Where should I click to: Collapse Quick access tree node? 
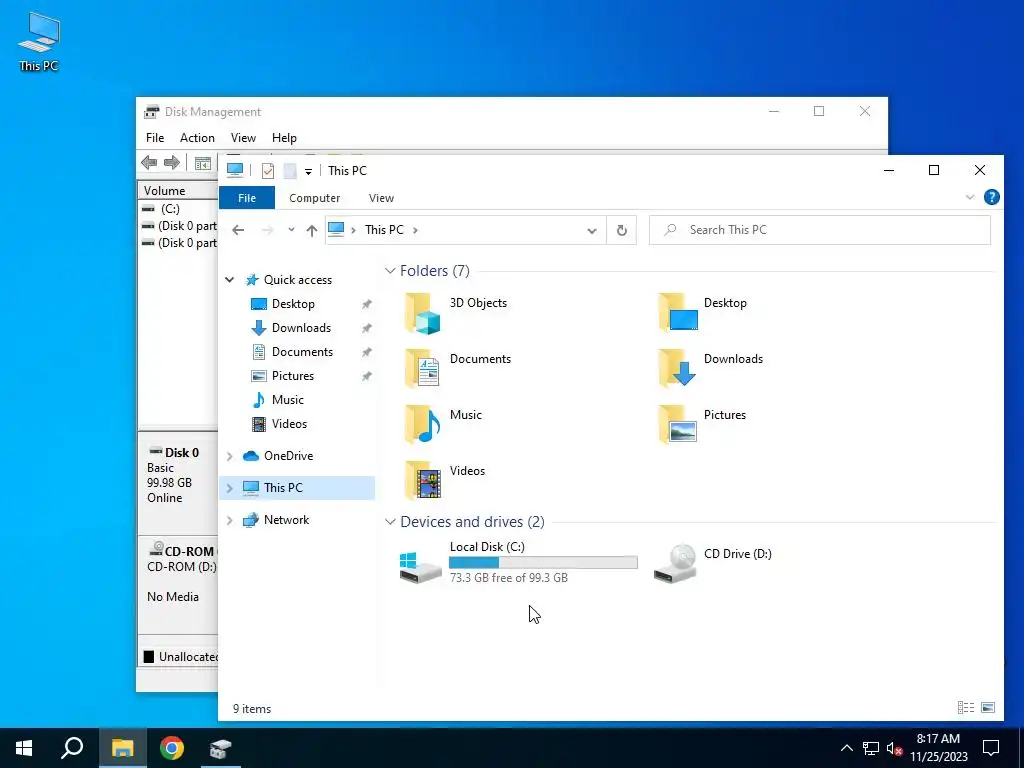(x=229, y=280)
